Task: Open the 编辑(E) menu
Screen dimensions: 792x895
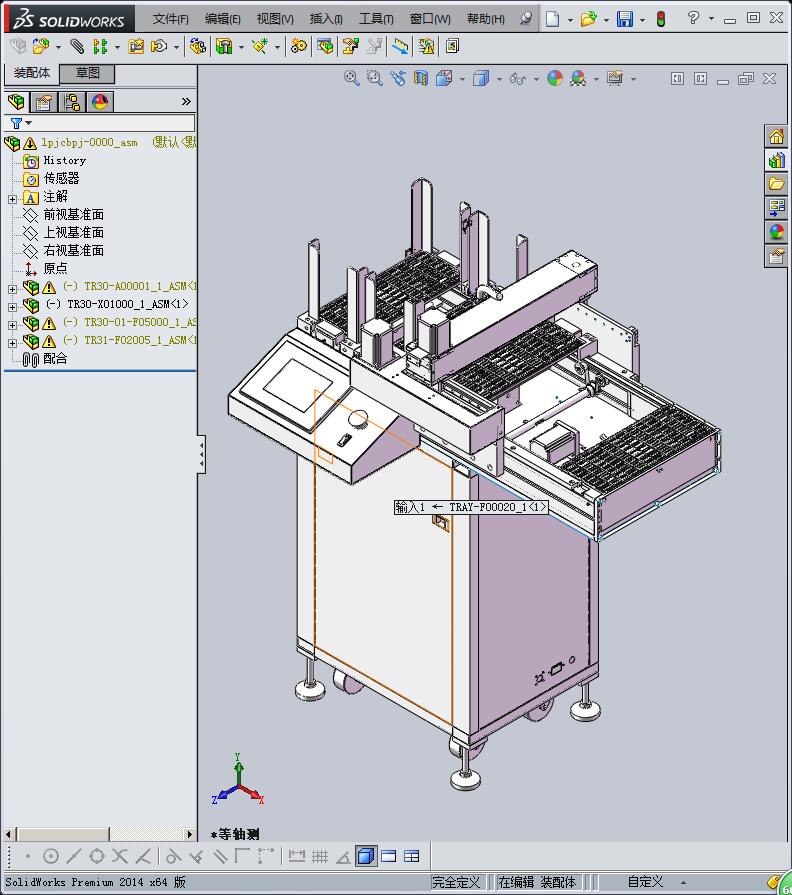Action: pyautogui.click(x=223, y=19)
